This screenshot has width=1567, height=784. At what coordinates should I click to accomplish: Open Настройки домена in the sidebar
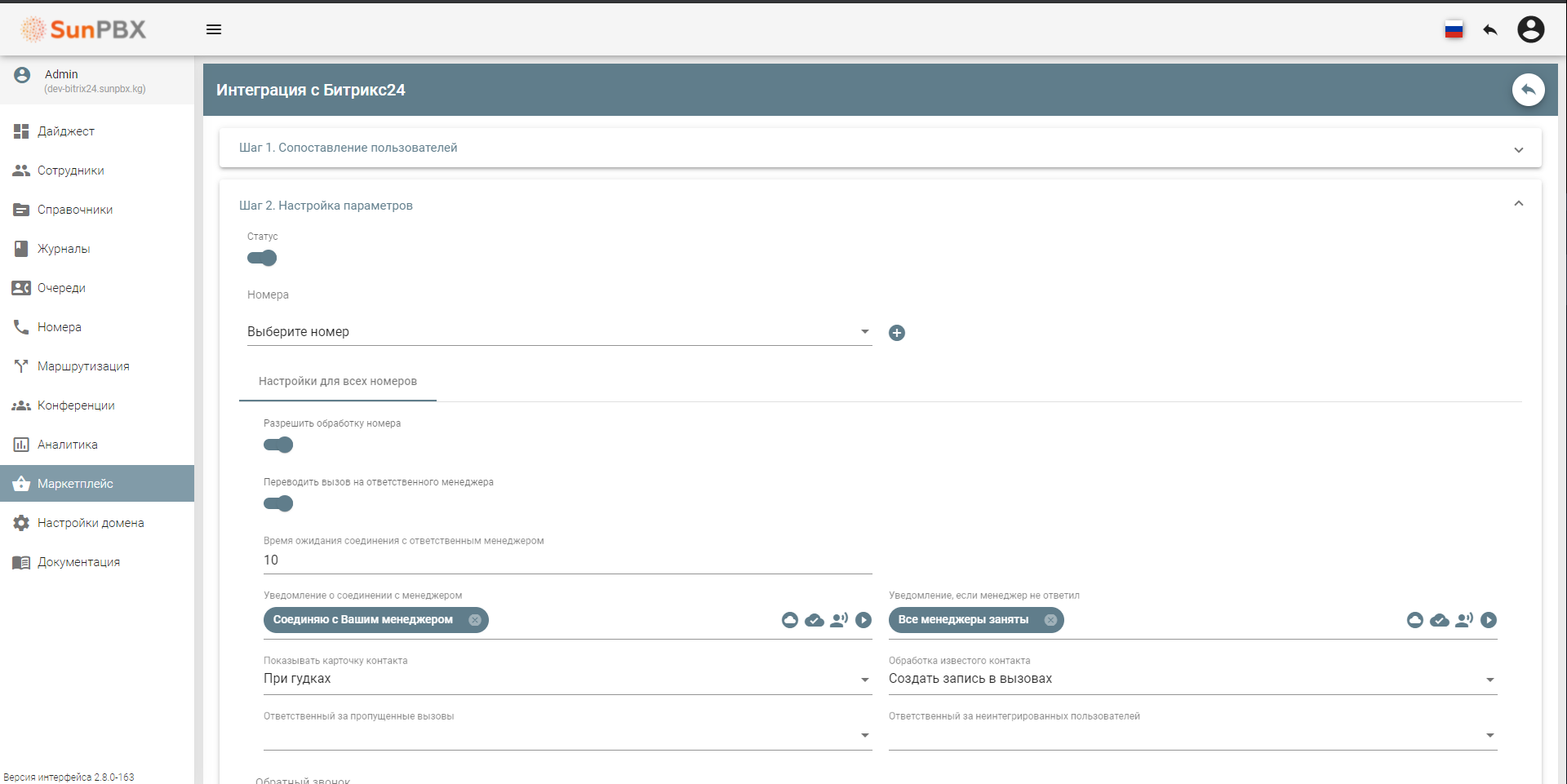coord(97,523)
